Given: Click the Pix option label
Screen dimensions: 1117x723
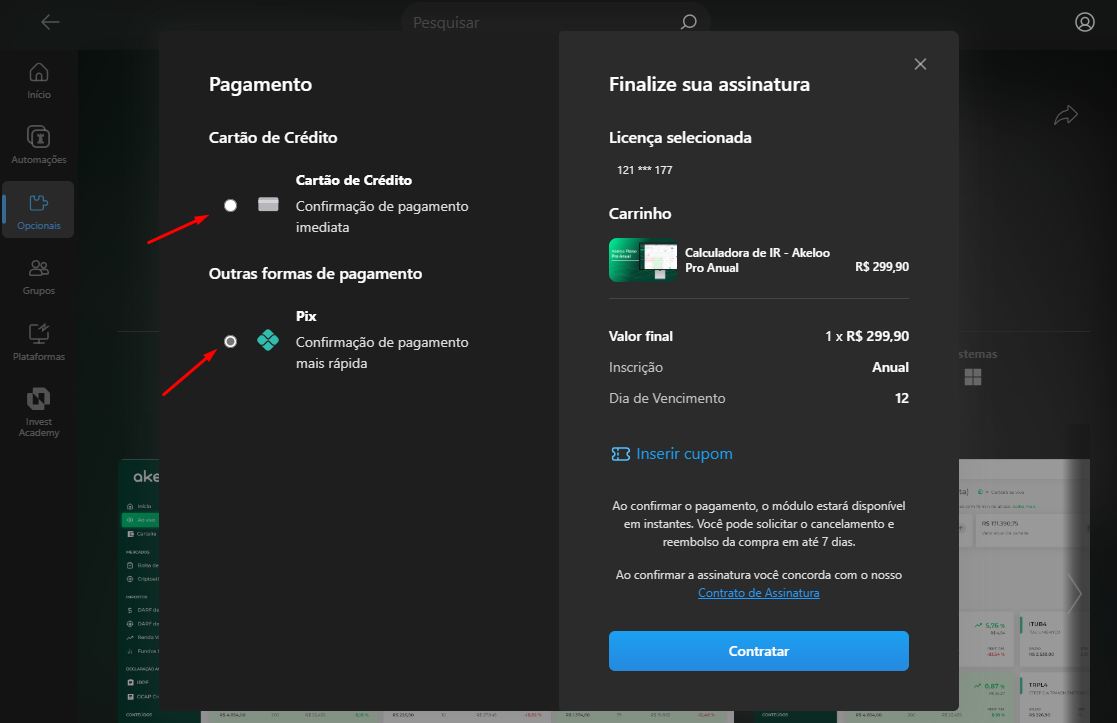Looking at the screenshot, I should click(306, 316).
